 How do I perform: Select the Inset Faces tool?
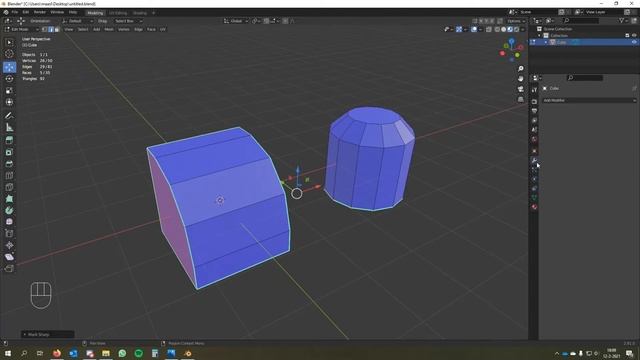(9, 152)
